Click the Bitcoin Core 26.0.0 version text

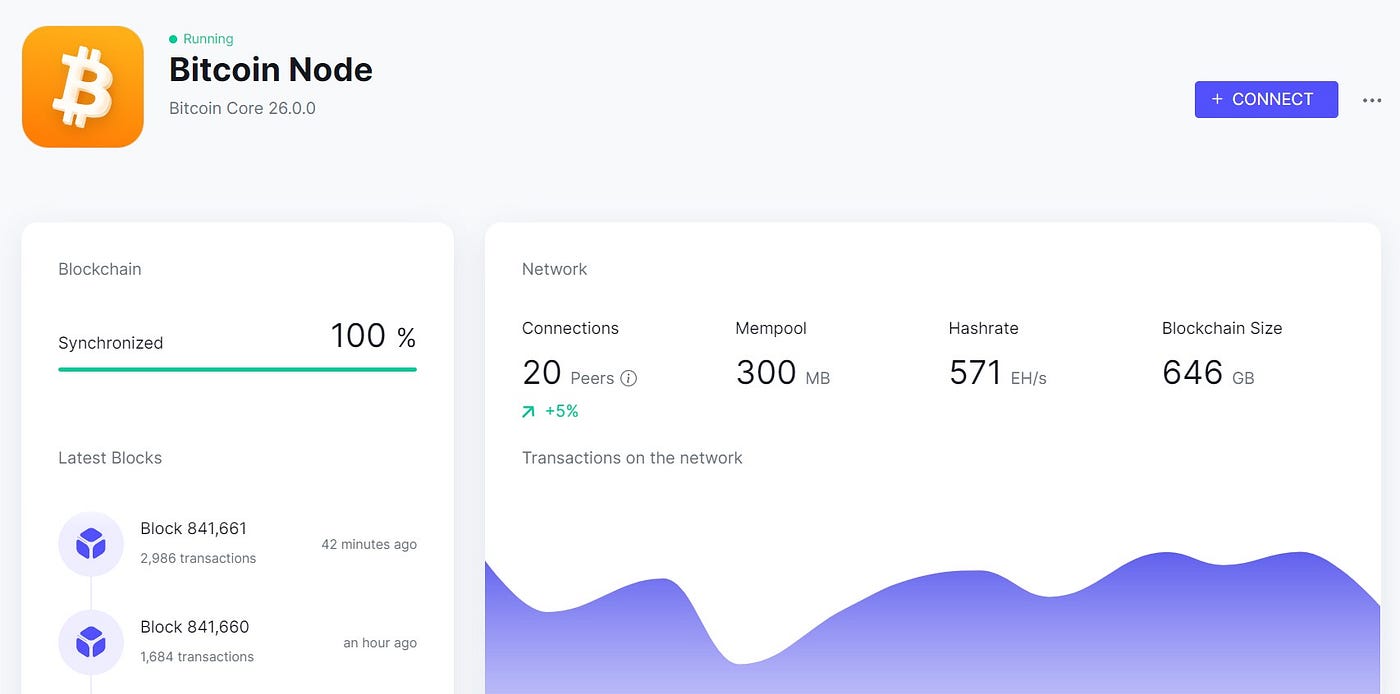click(242, 108)
